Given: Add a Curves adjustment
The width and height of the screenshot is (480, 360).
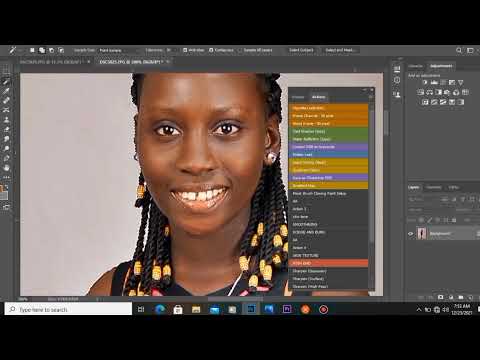Looking at the screenshot, I should 443,82.
